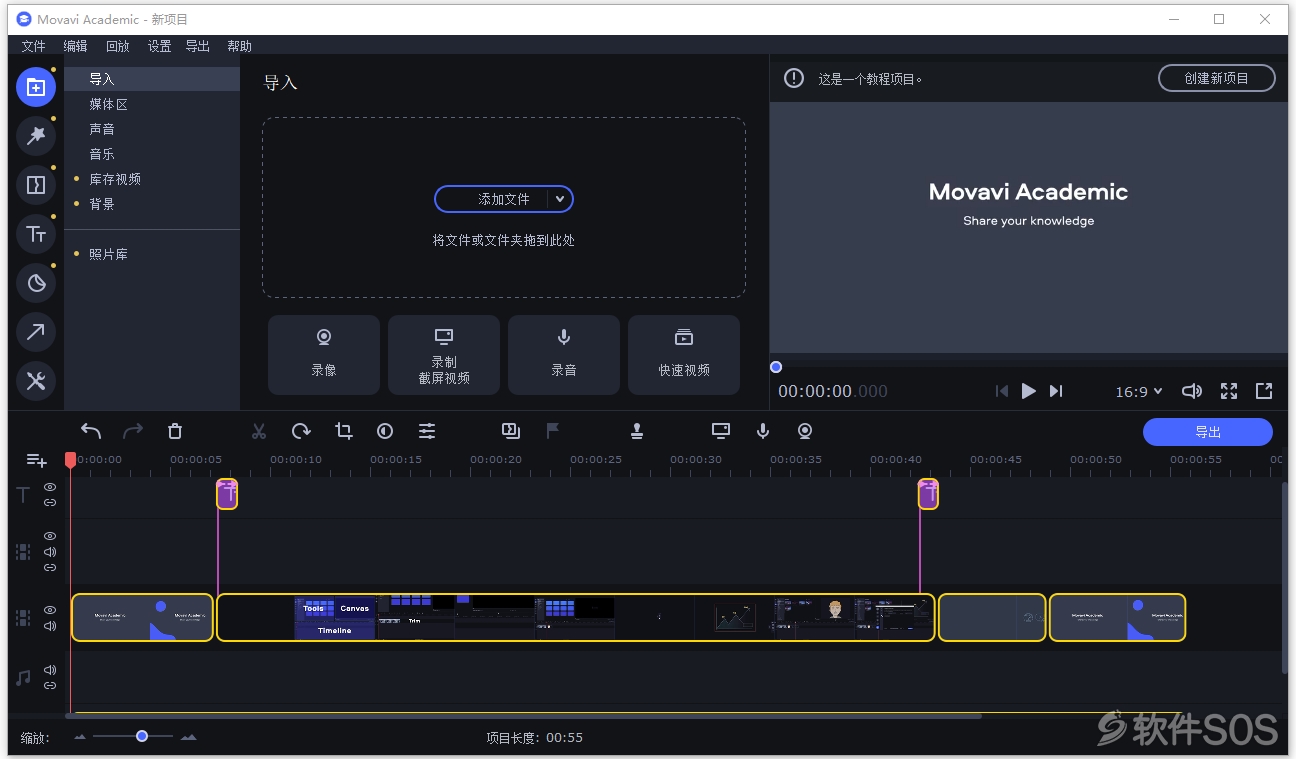Redo the last undone action
This screenshot has width=1296, height=759.
133,431
